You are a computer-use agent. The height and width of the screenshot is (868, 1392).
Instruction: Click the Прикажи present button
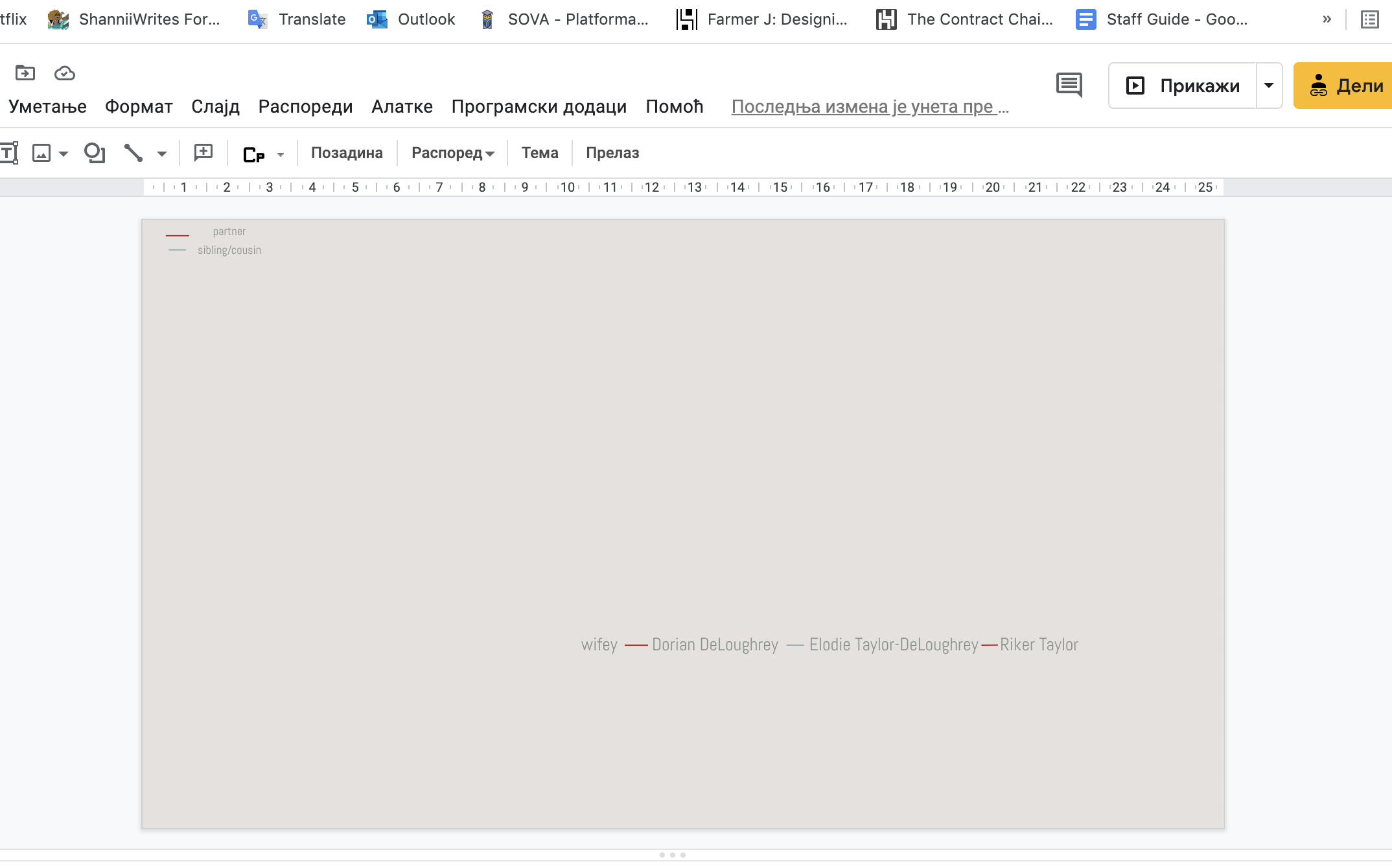tap(1183, 86)
